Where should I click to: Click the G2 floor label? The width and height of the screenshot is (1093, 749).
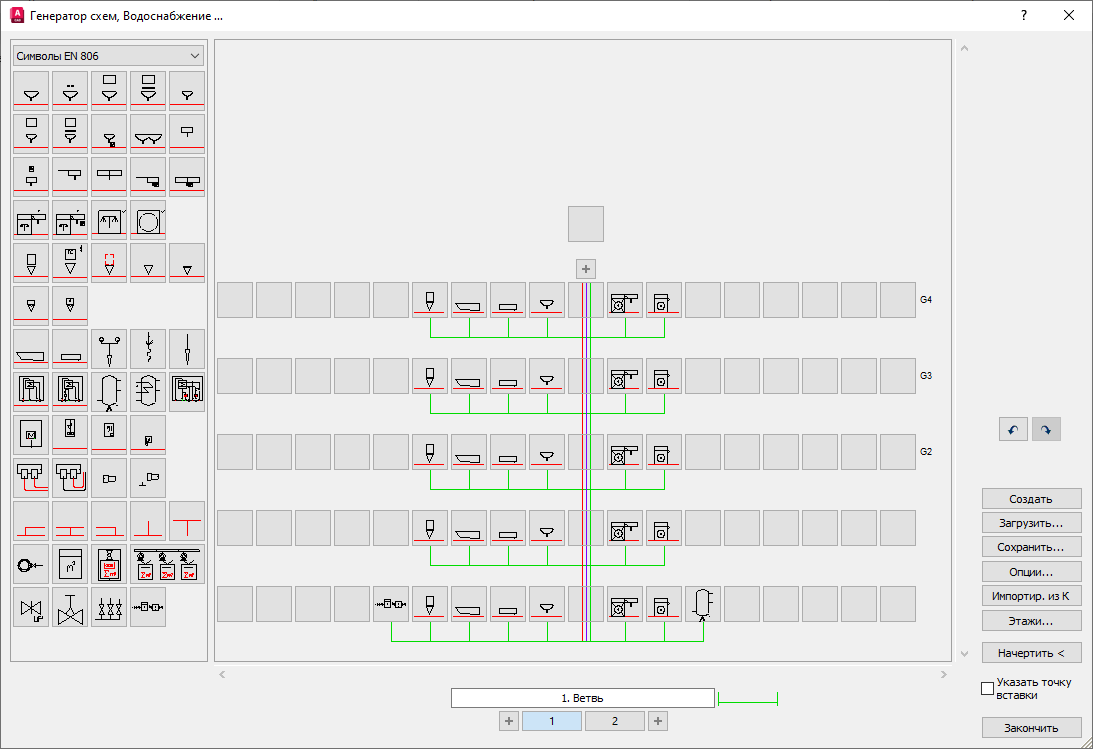[926, 451]
